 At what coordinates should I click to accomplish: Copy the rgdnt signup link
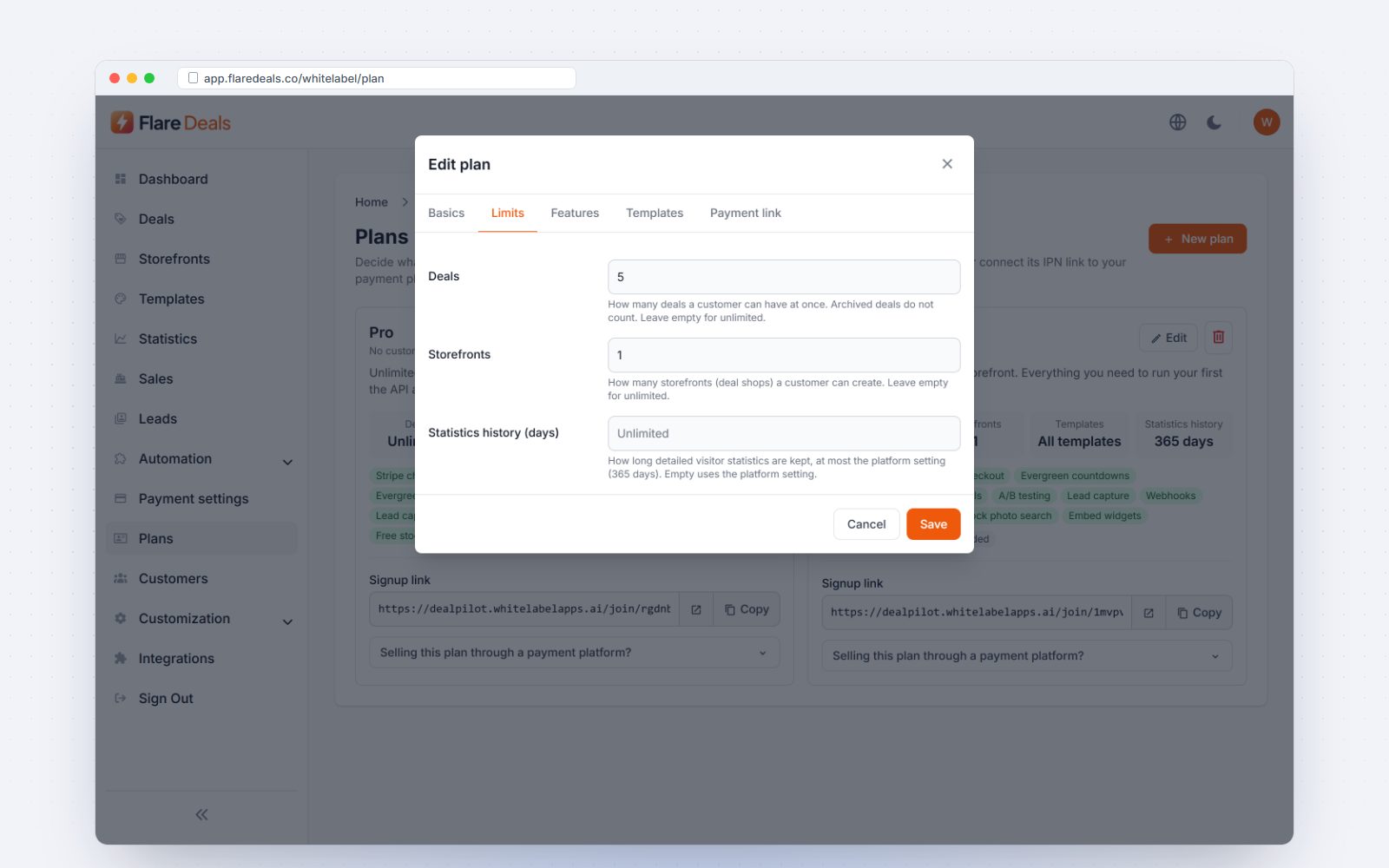pyautogui.click(x=747, y=609)
